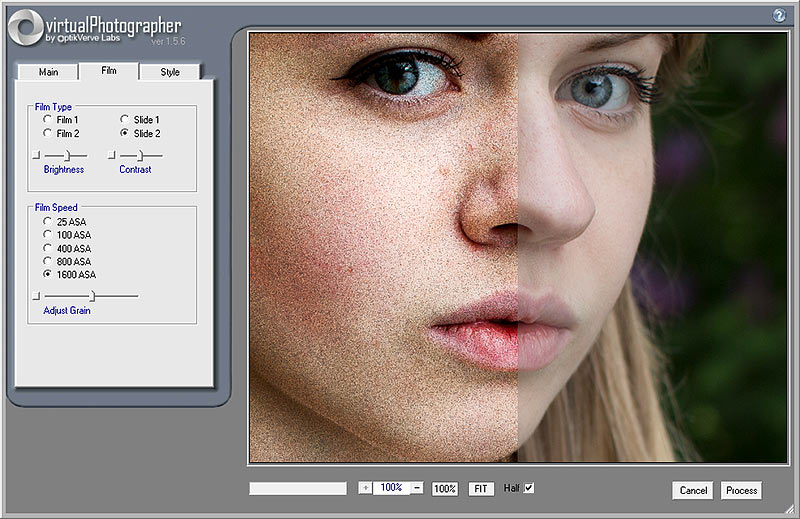Click the zoom in plus button
This screenshot has height=519, width=800.
tap(366, 488)
